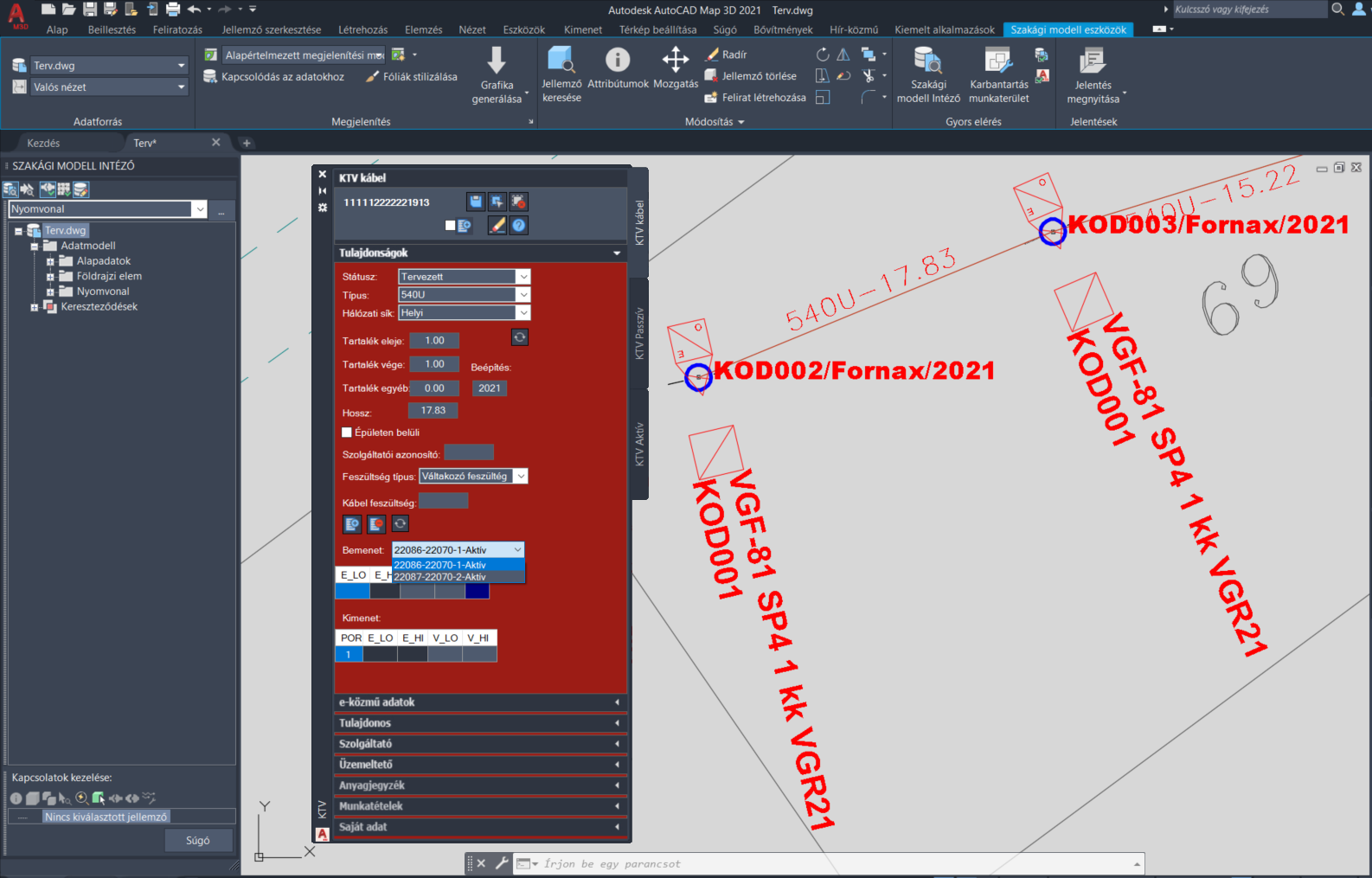Click Grafika generálása icon

[x=497, y=60]
